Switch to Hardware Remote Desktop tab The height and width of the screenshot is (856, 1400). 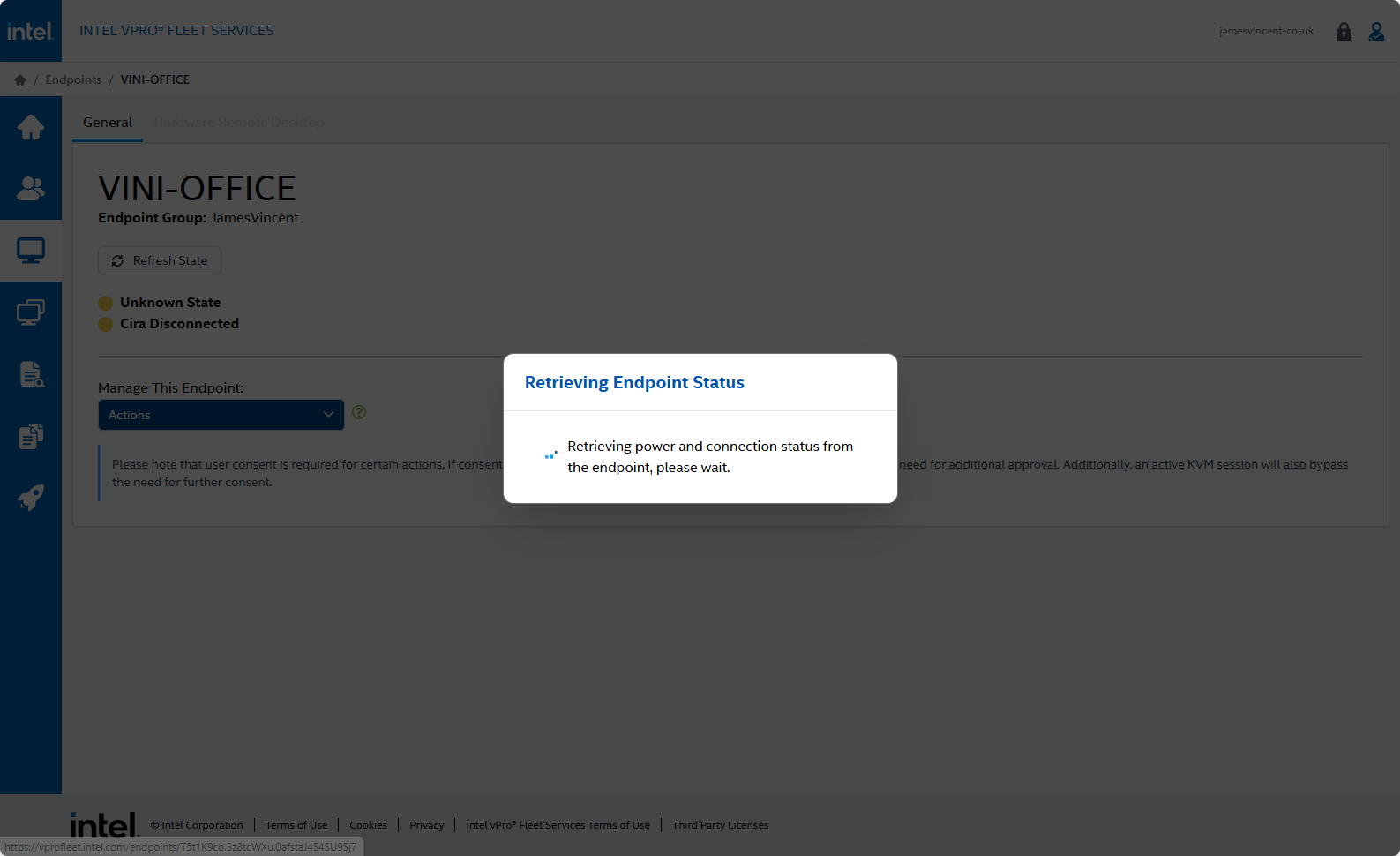[239, 123]
